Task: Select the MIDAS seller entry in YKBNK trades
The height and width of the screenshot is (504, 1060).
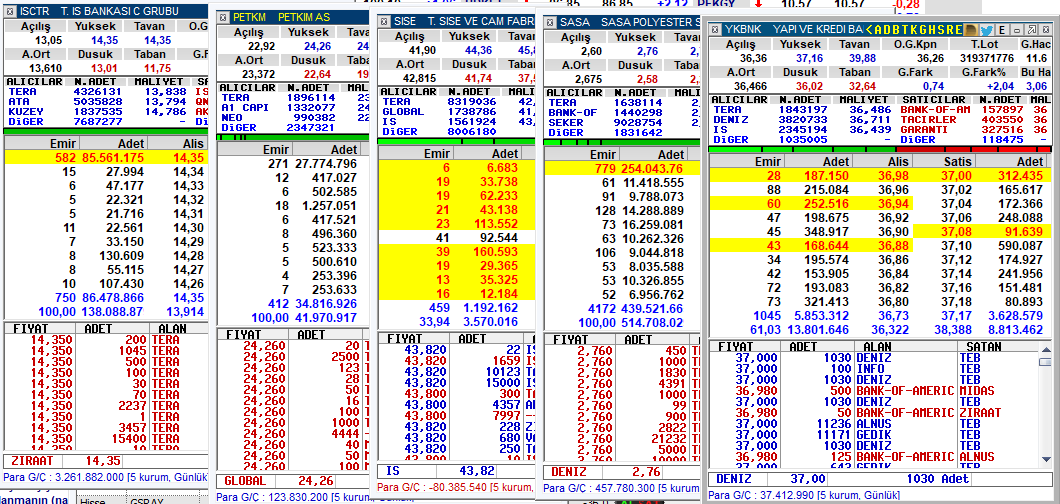Action: (975, 390)
